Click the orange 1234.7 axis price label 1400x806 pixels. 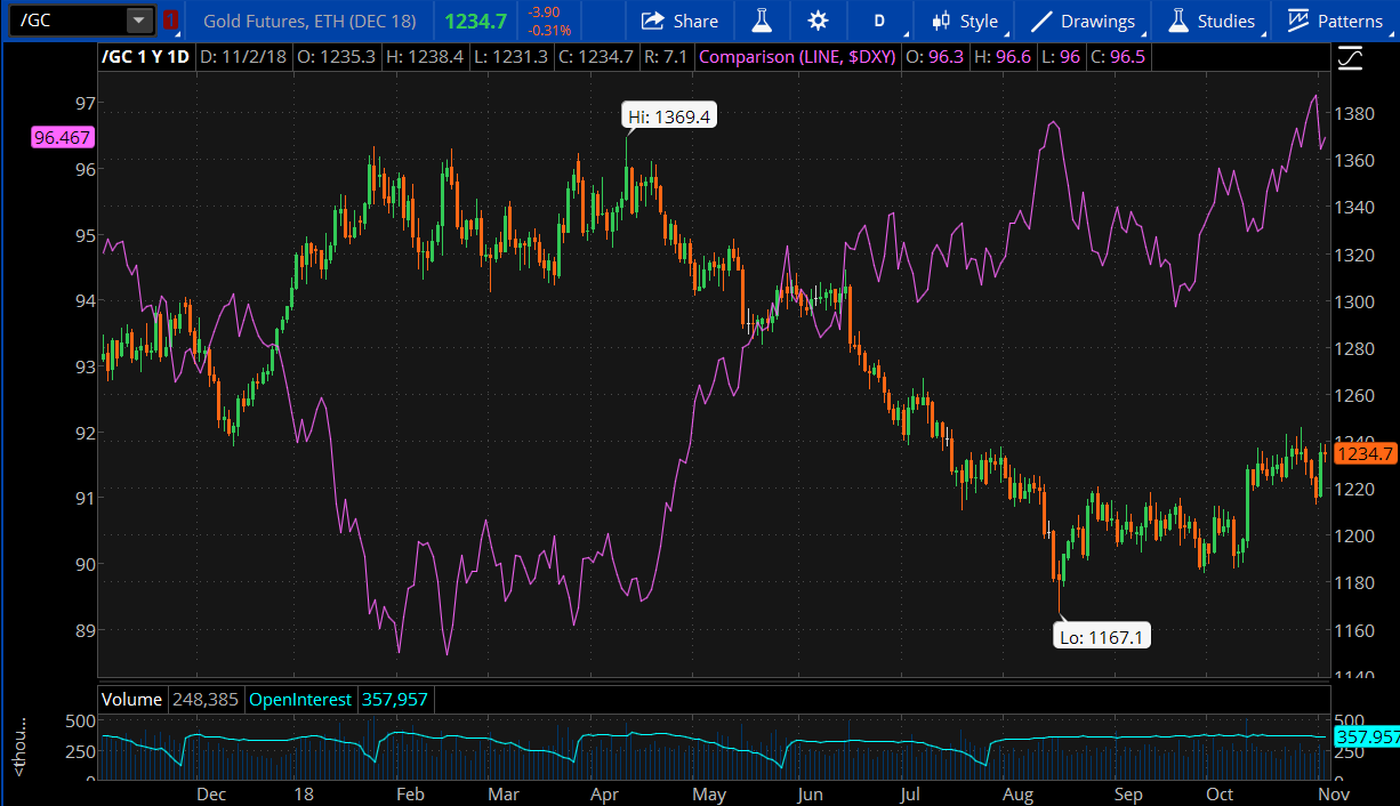tap(1365, 454)
